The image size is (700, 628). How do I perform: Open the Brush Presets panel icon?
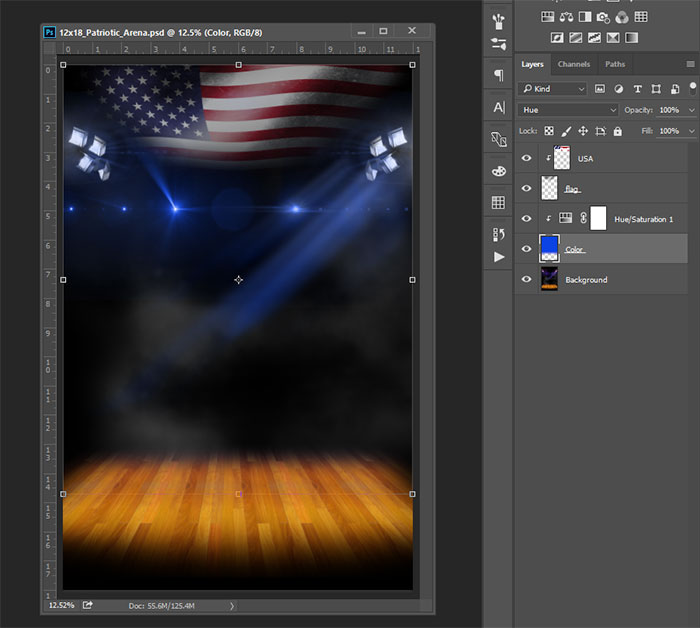[498, 21]
